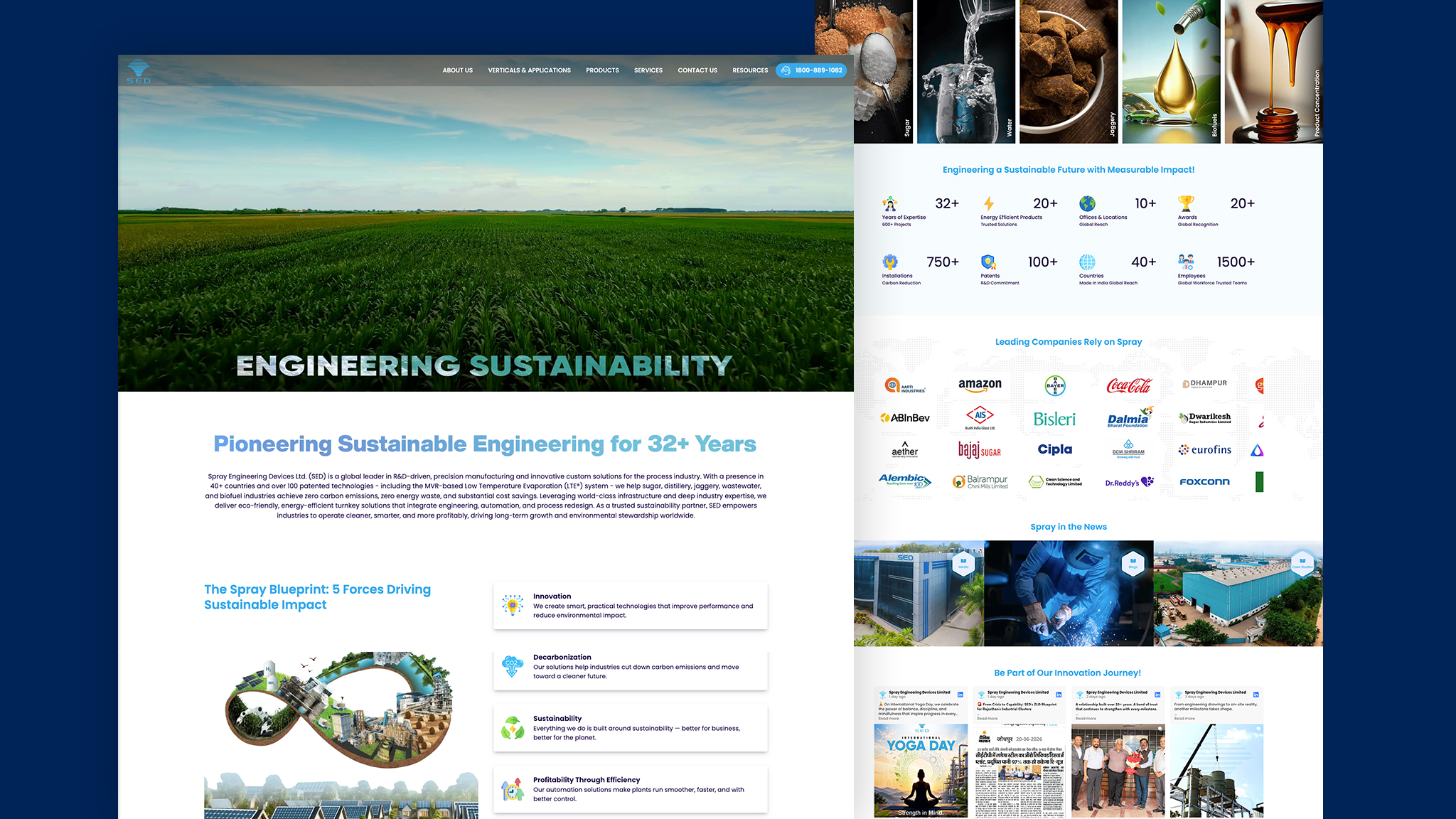
Task: Click the Offices & Locations globe icon
Action: coord(1087,204)
